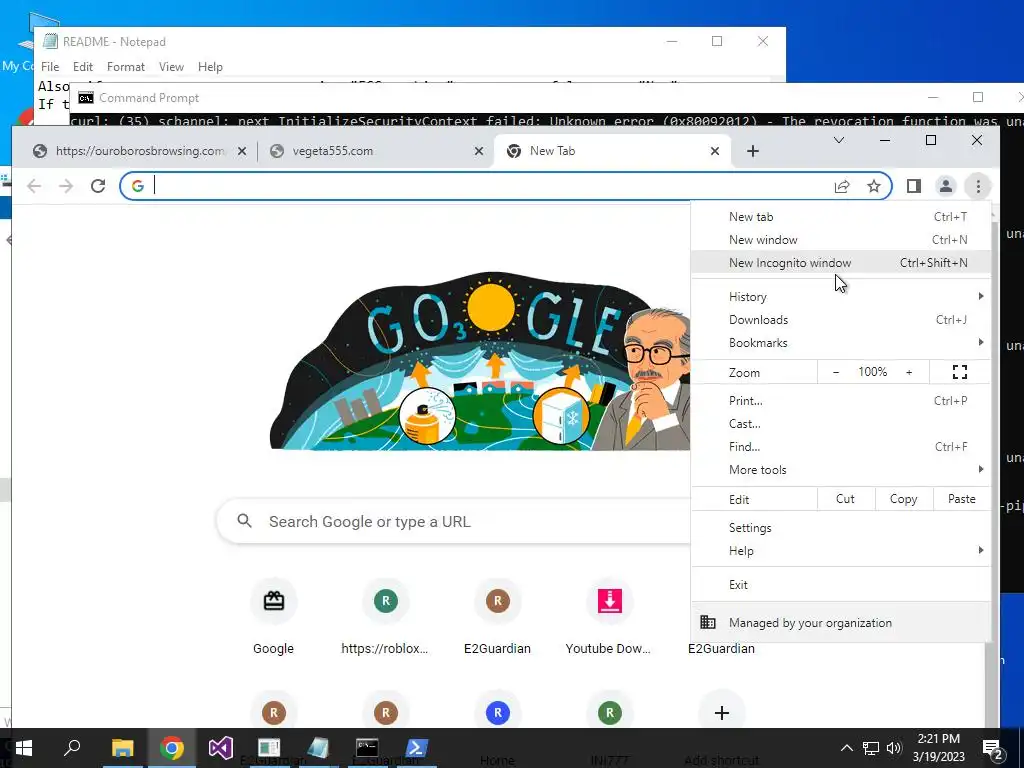
Task: Decrease zoom with the minus button
Action: click(x=835, y=372)
